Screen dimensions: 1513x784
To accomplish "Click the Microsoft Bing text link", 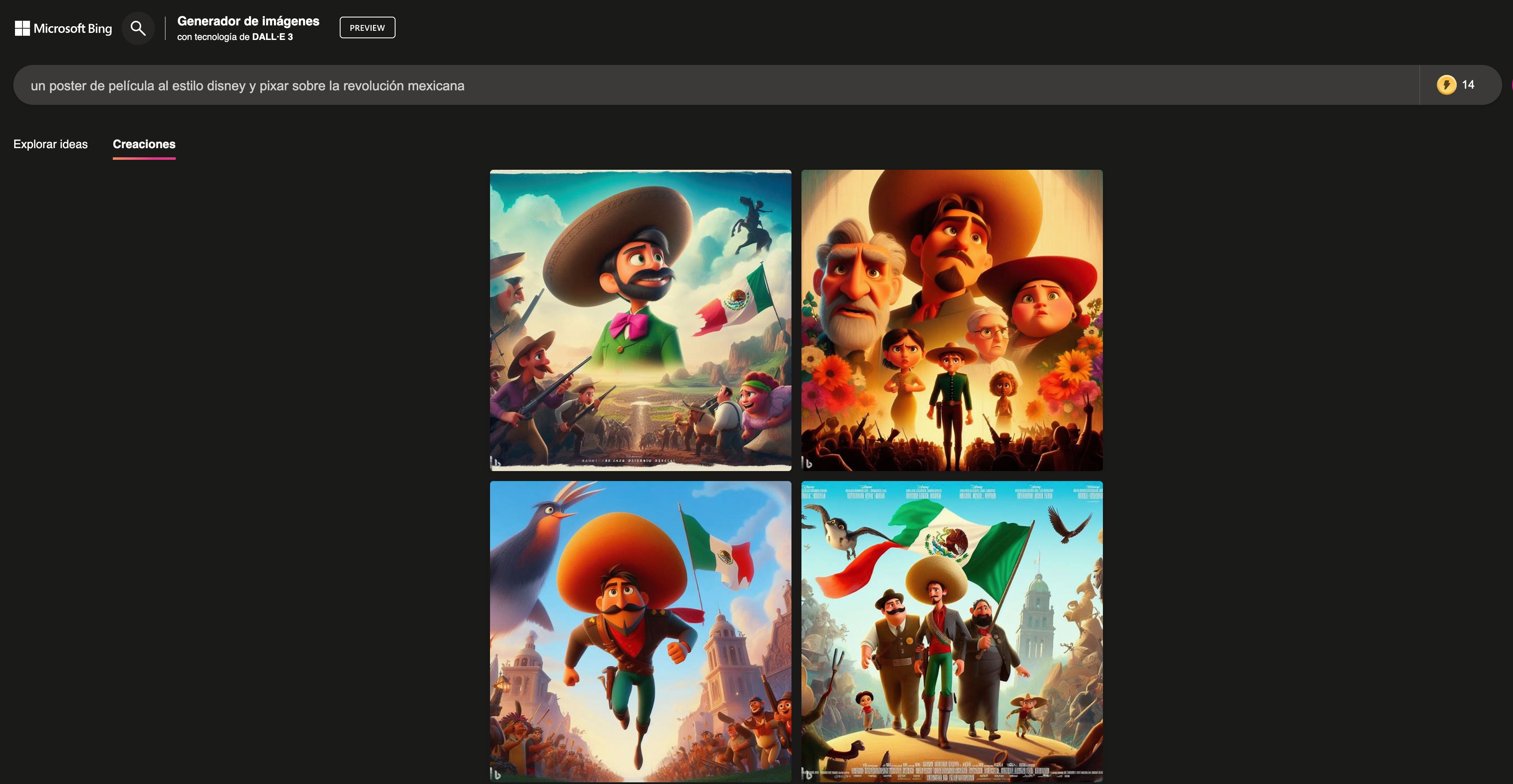I will click(72, 28).
